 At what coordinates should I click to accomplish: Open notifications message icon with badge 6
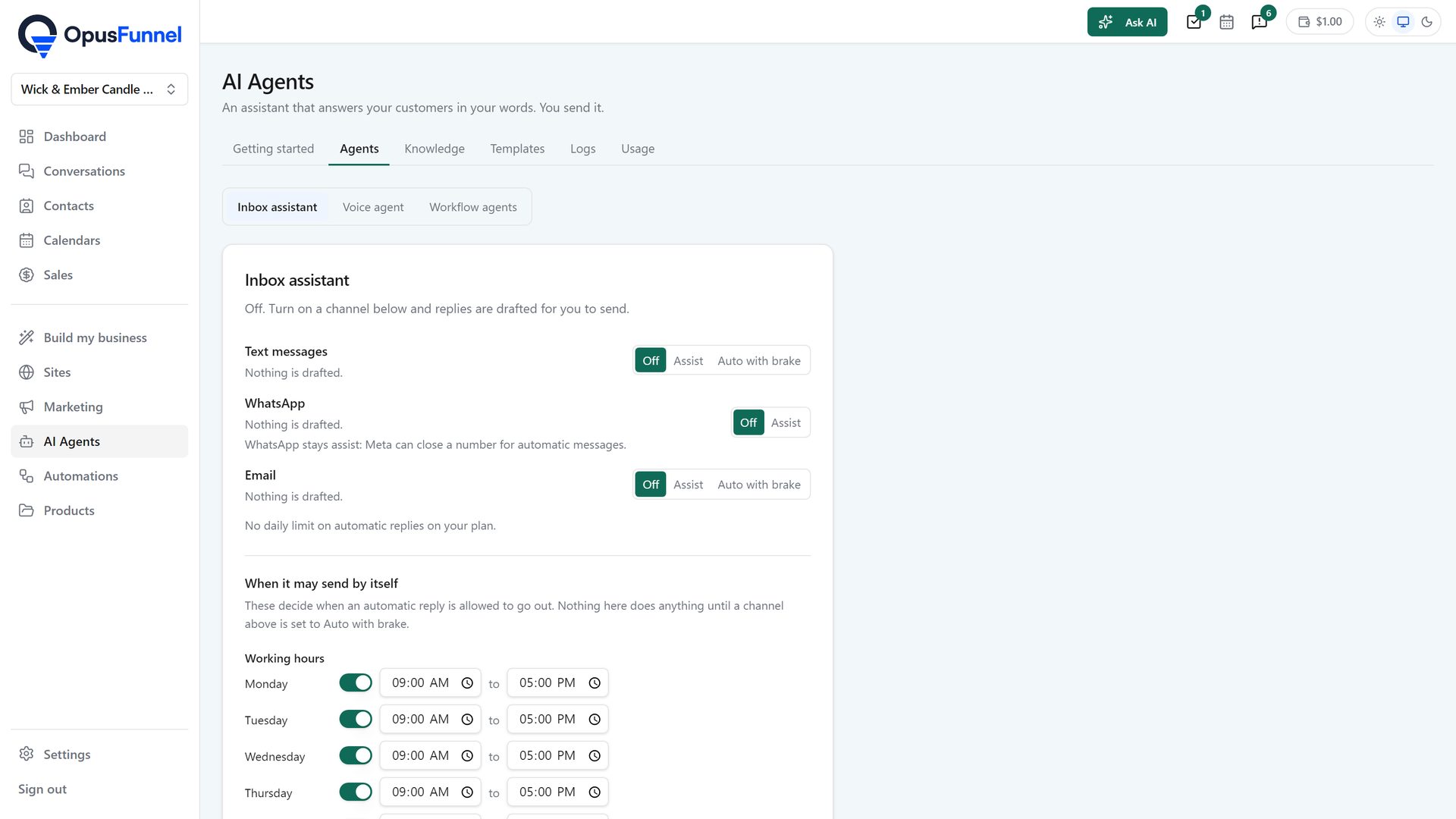1259,22
